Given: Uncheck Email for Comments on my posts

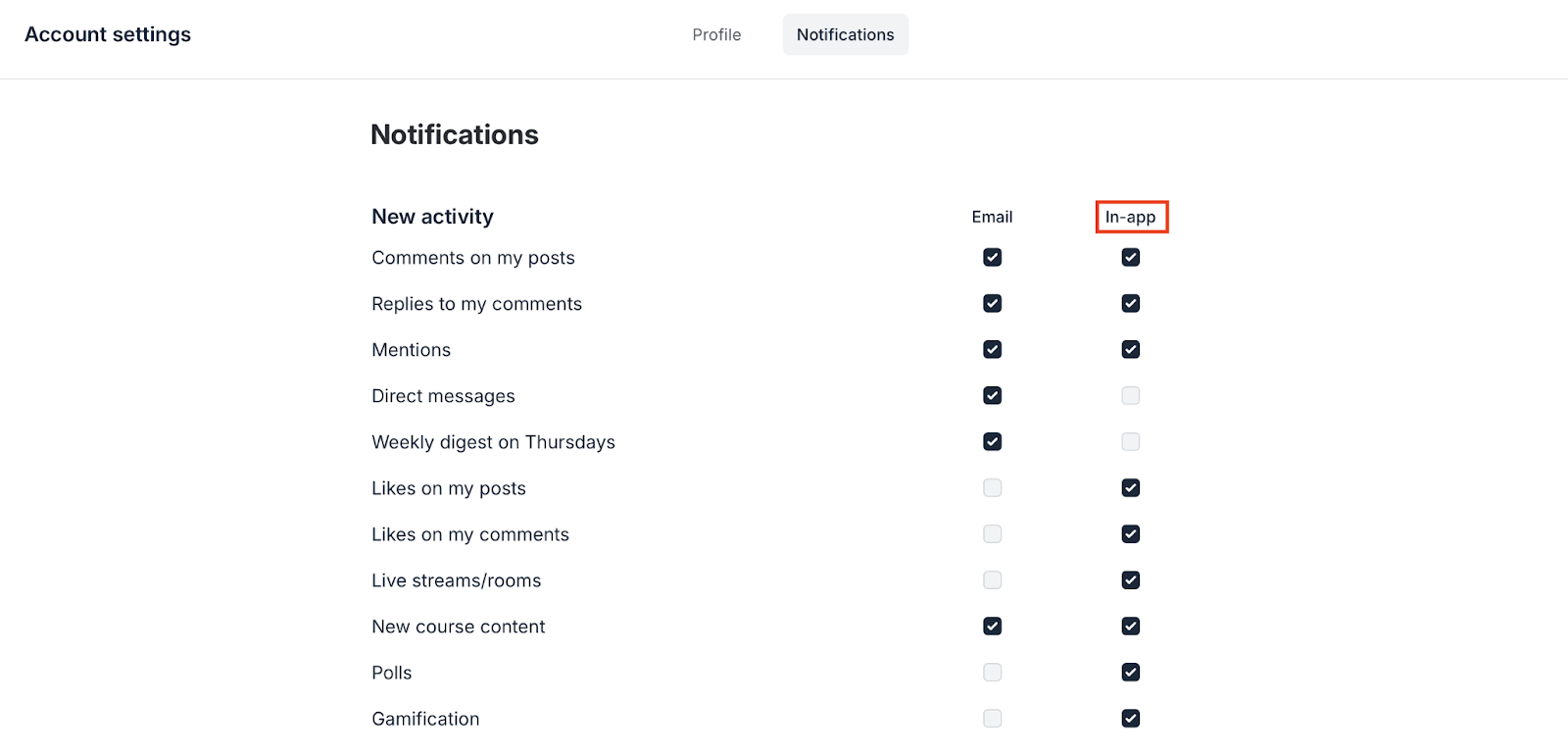Looking at the screenshot, I should click(x=992, y=257).
